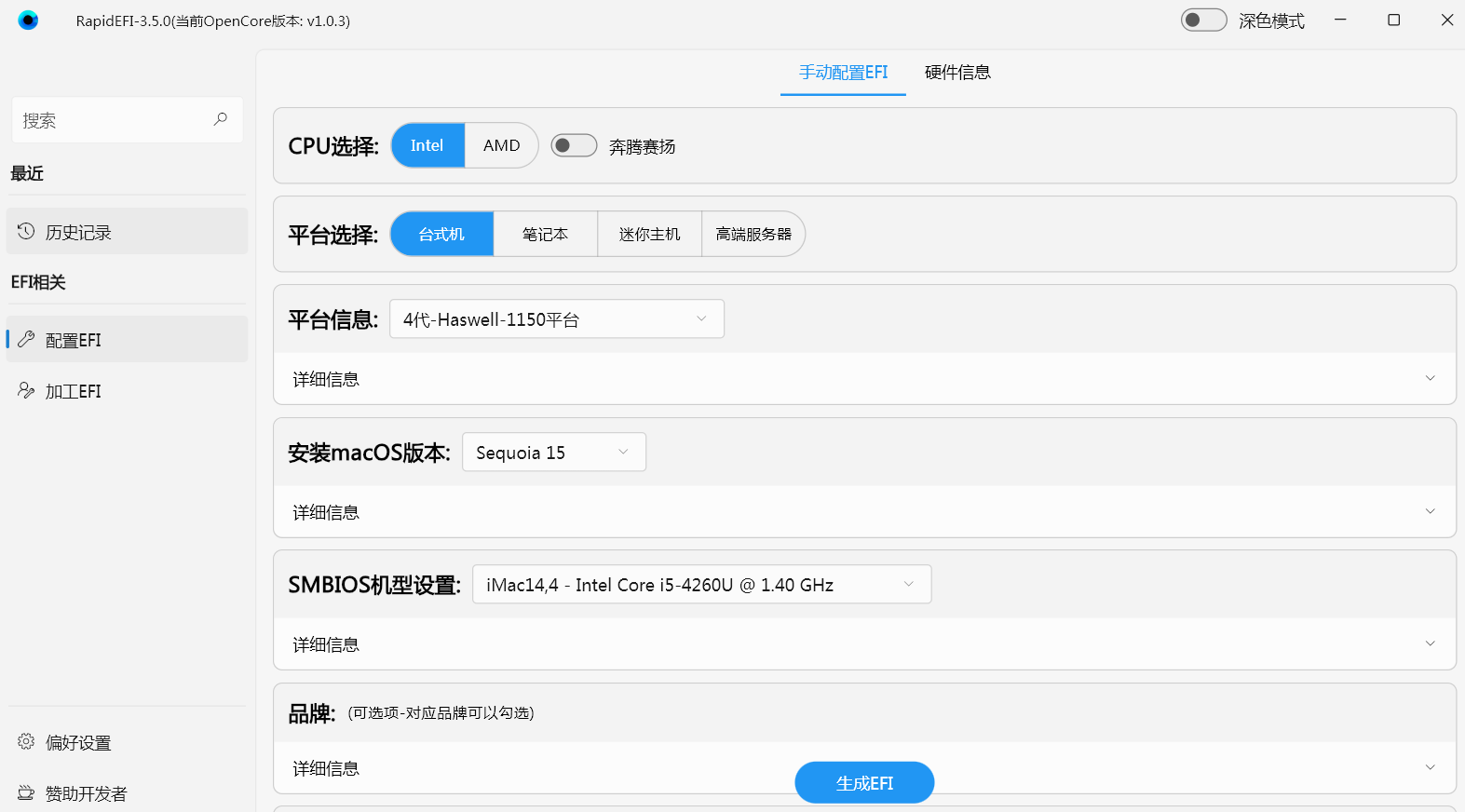Open 加工EFI in the sidebar
1465x812 pixels.
(128, 390)
